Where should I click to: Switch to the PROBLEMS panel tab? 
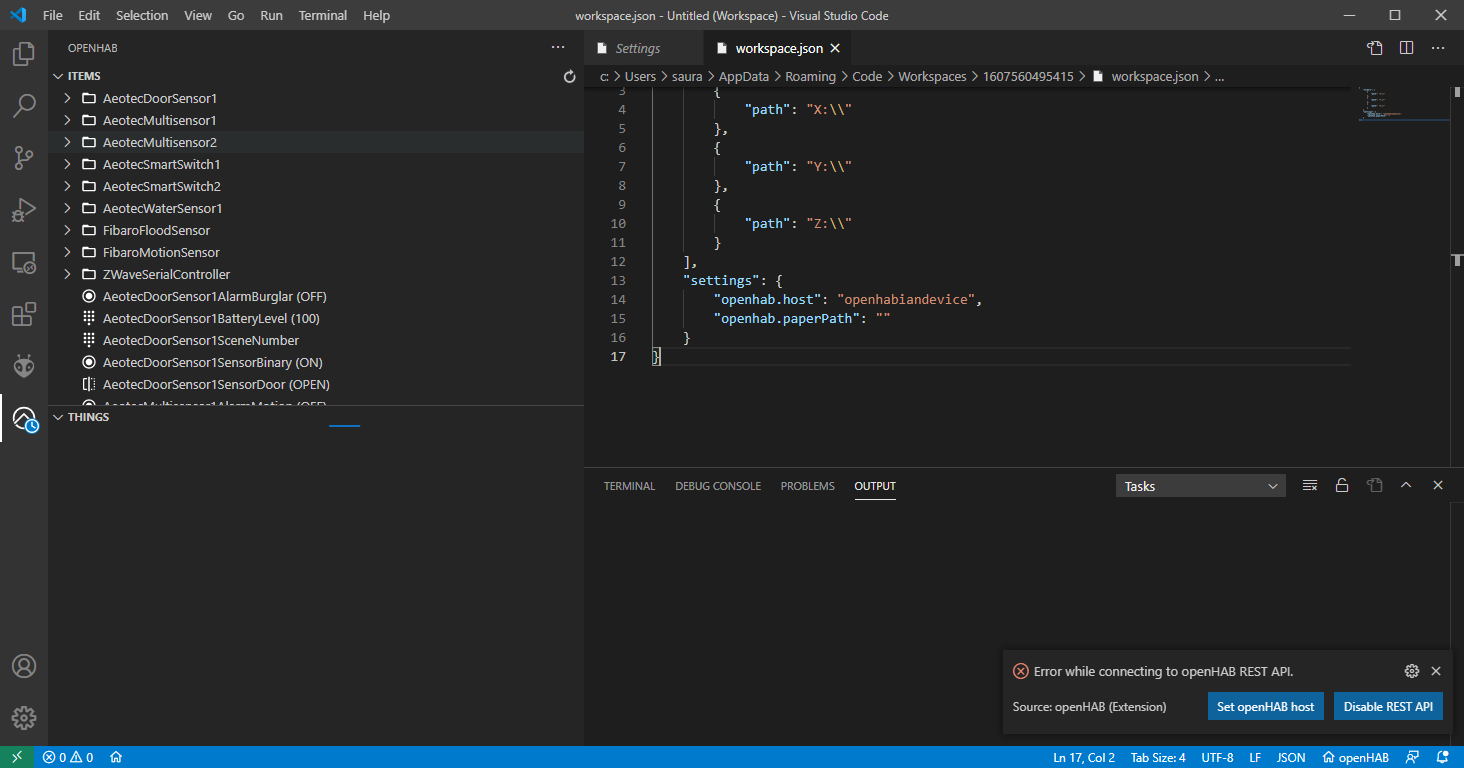coord(807,486)
